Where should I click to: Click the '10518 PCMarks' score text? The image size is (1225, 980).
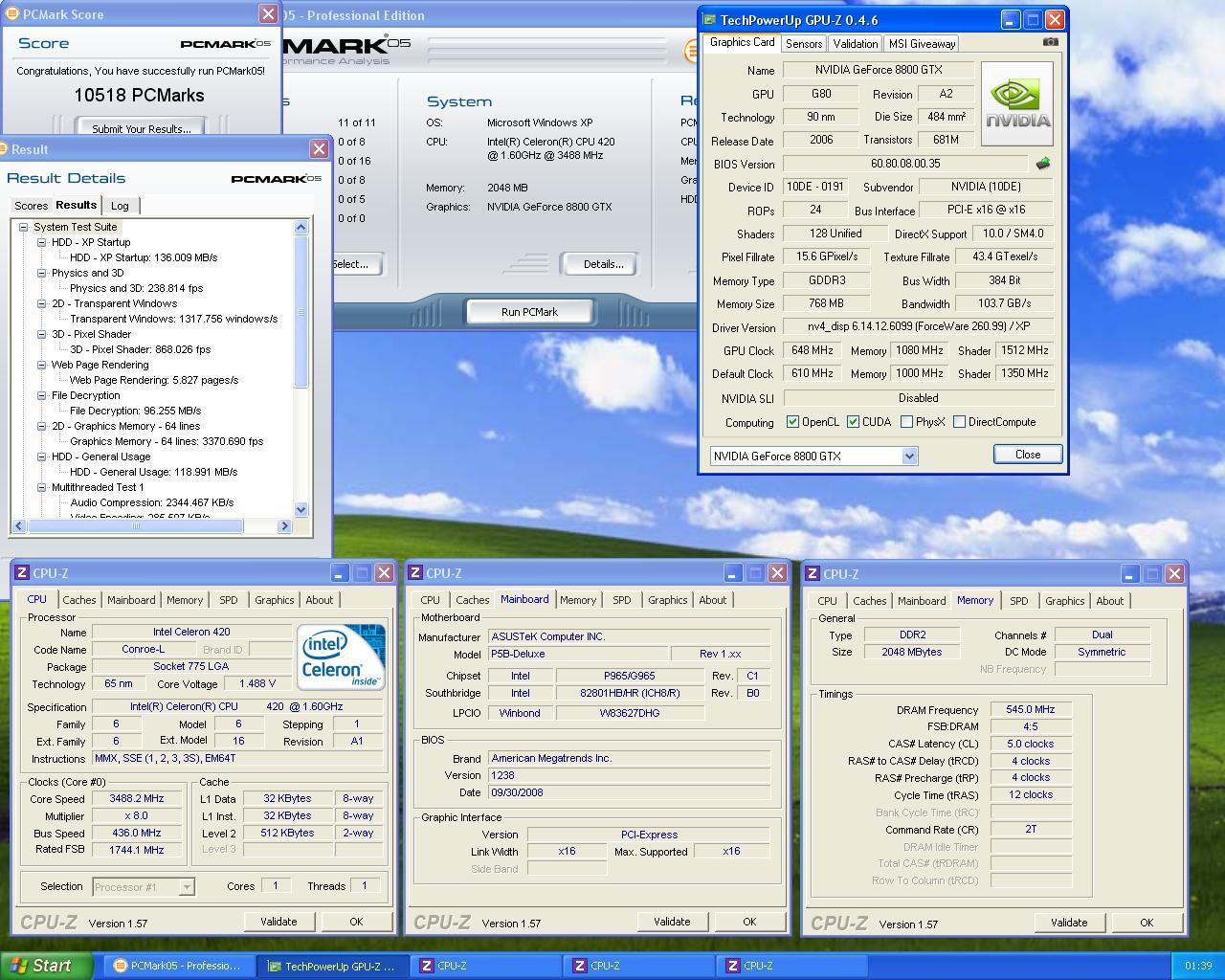139,96
